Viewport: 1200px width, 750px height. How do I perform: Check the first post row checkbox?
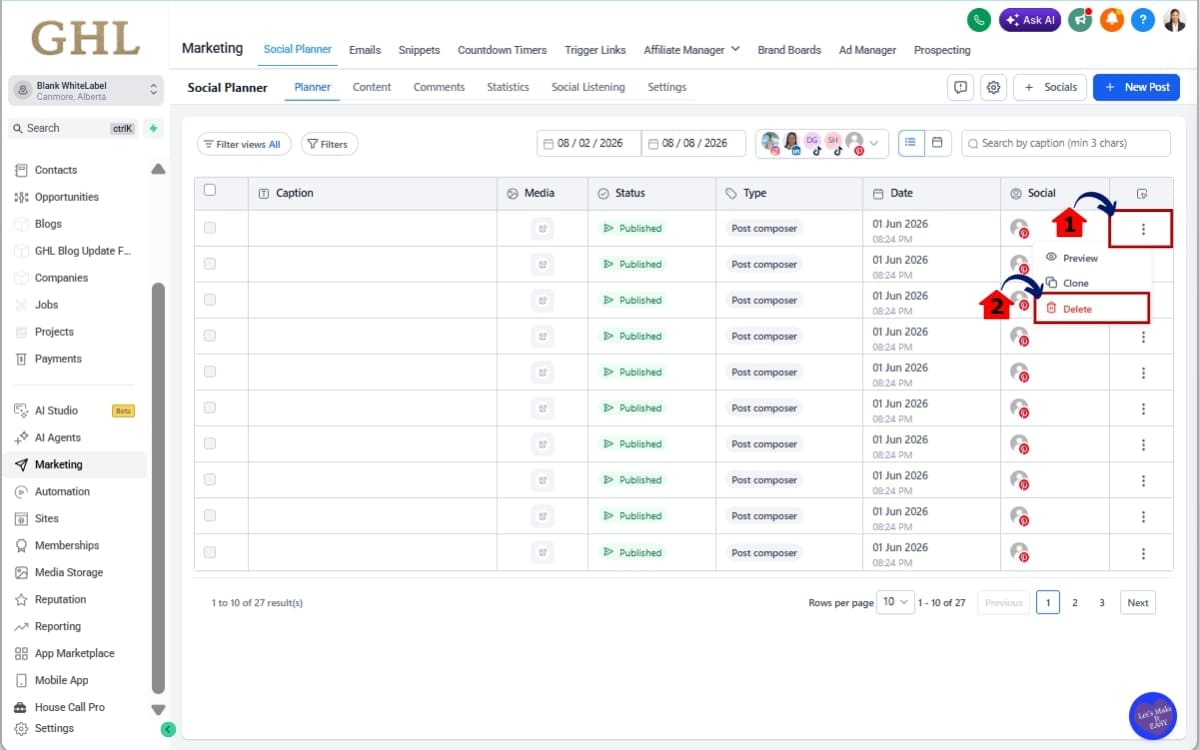pos(209,228)
